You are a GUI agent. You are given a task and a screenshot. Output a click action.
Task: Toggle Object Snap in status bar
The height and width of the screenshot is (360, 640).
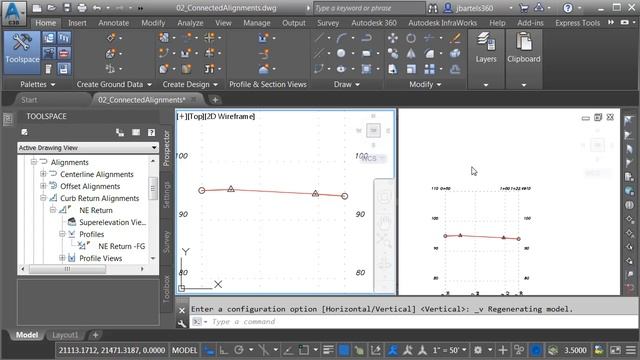[304, 350]
